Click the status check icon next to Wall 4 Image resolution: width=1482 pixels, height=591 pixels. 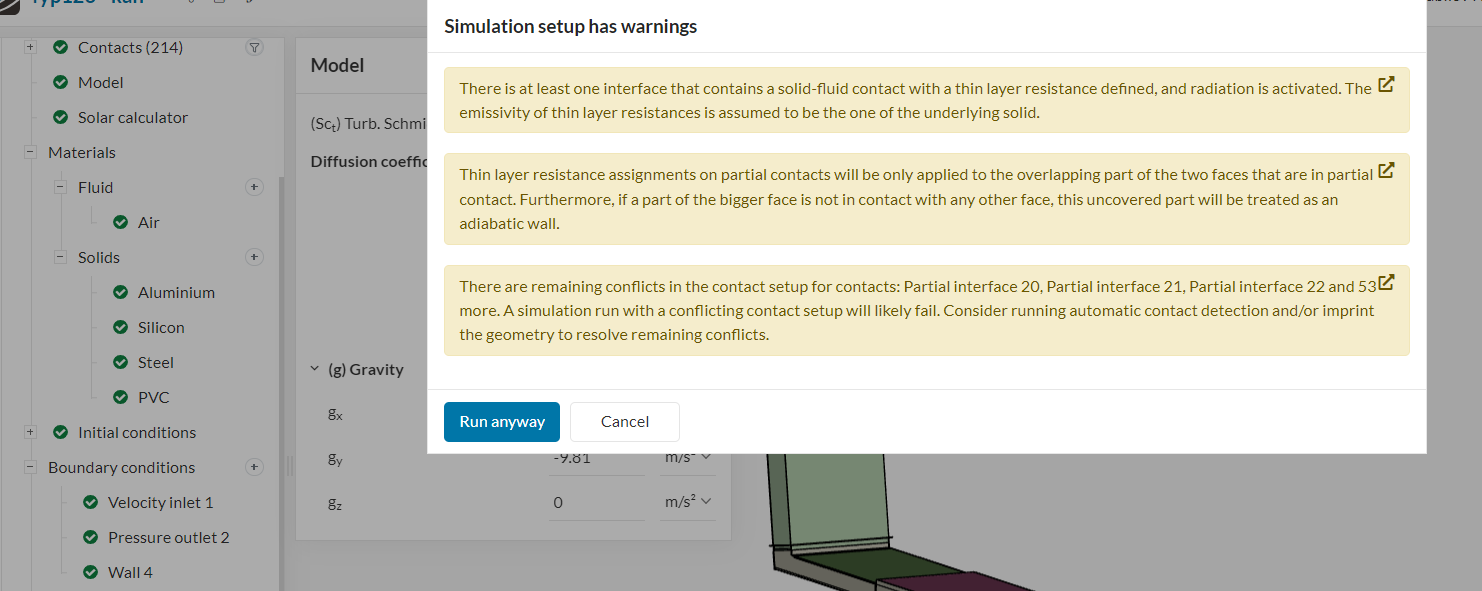90,572
